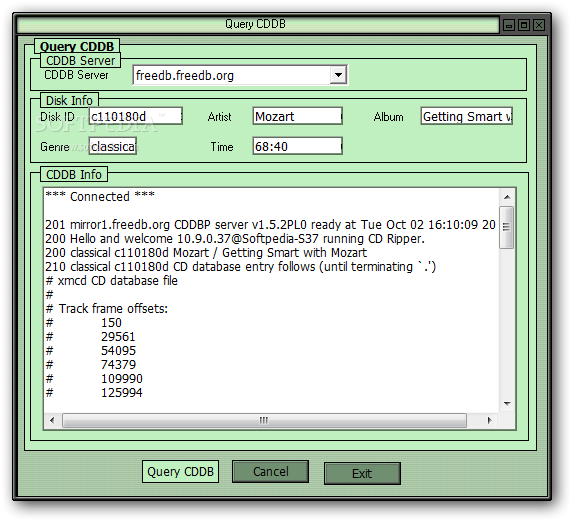Screen dimensions: 572x521
Task: Close the Query CDDB window
Action: coord(539,25)
